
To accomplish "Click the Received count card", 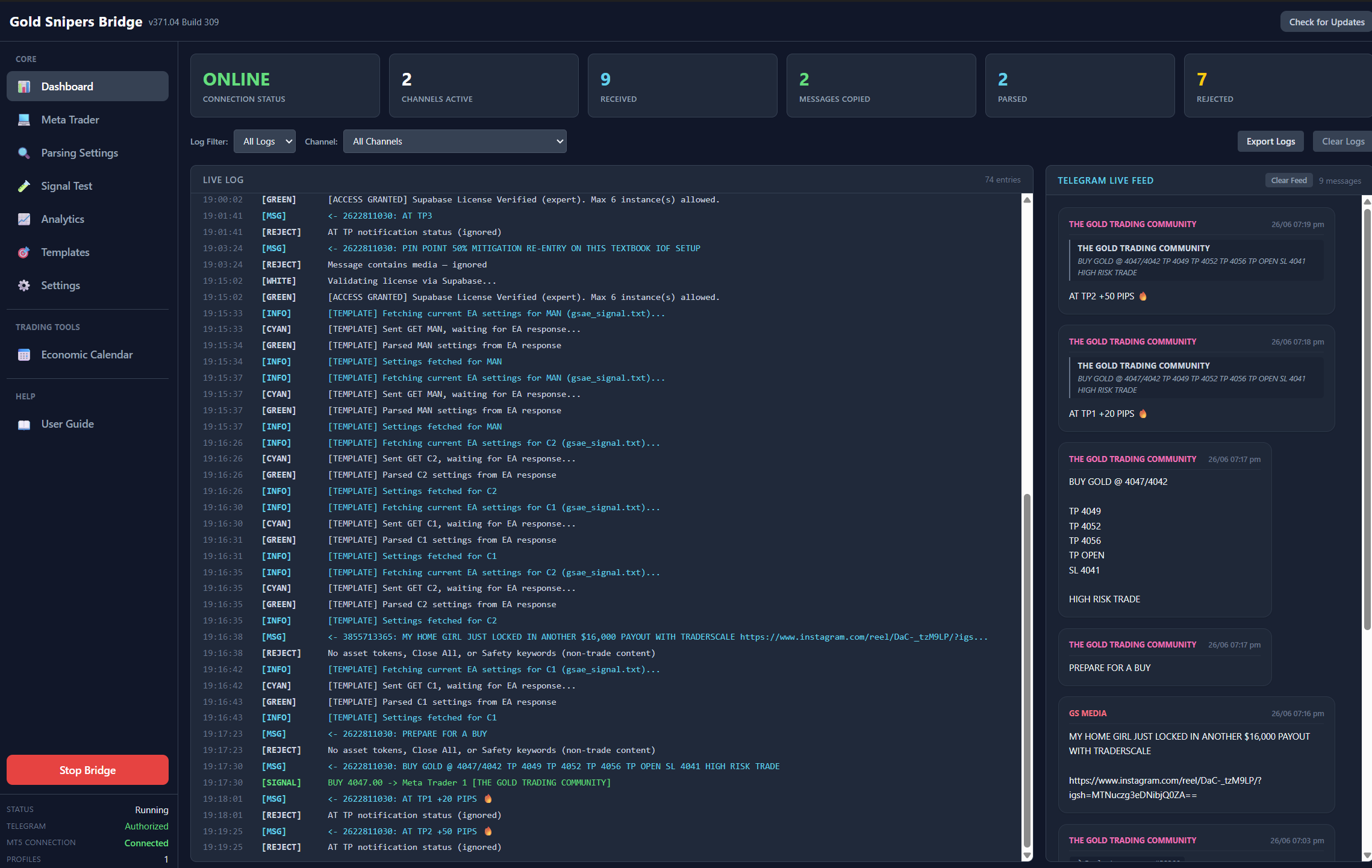I will click(x=682, y=86).
